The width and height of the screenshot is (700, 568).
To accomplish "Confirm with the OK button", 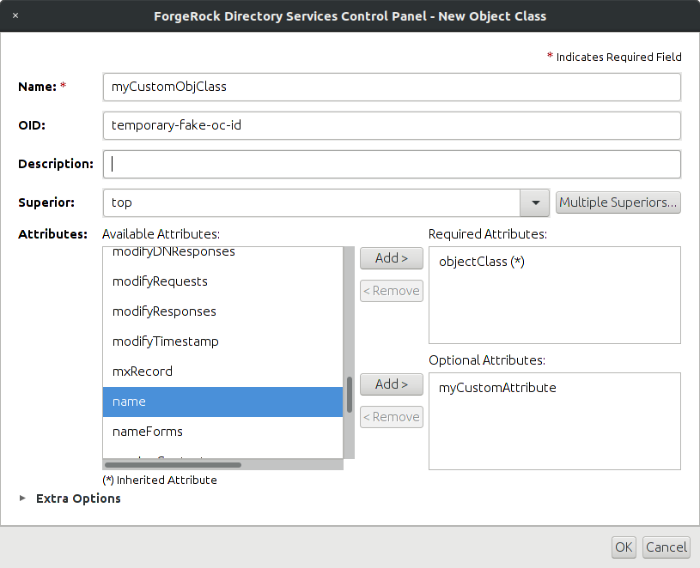I will point(624,547).
